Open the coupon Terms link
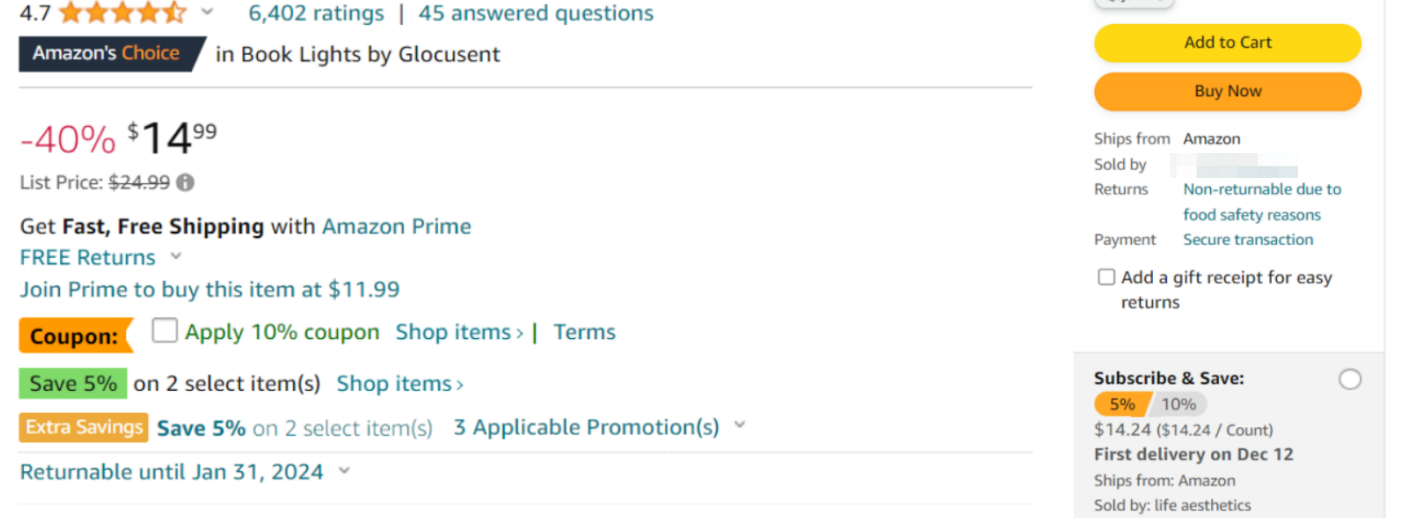1401x518 pixels. pos(585,332)
